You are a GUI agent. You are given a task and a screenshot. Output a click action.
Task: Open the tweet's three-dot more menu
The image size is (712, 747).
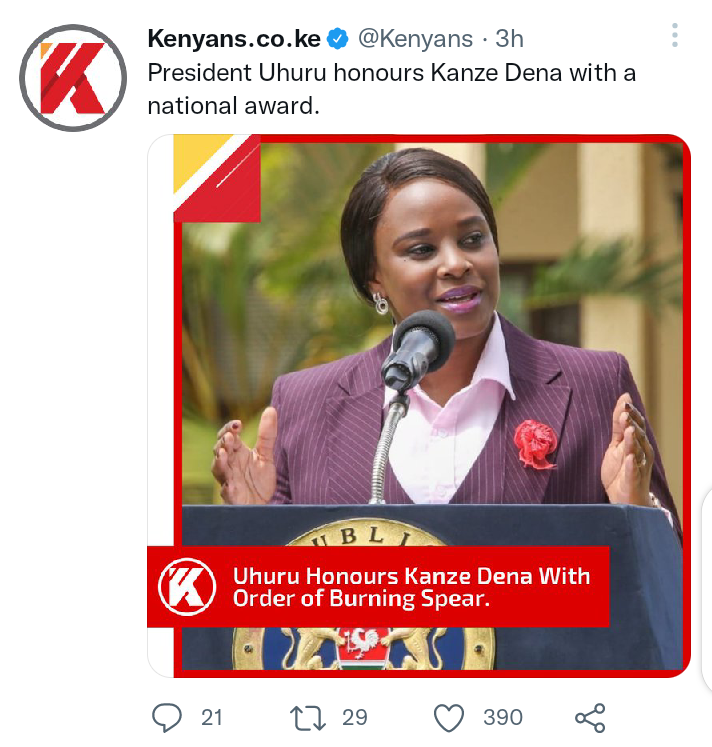pyautogui.click(x=674, y=35)
